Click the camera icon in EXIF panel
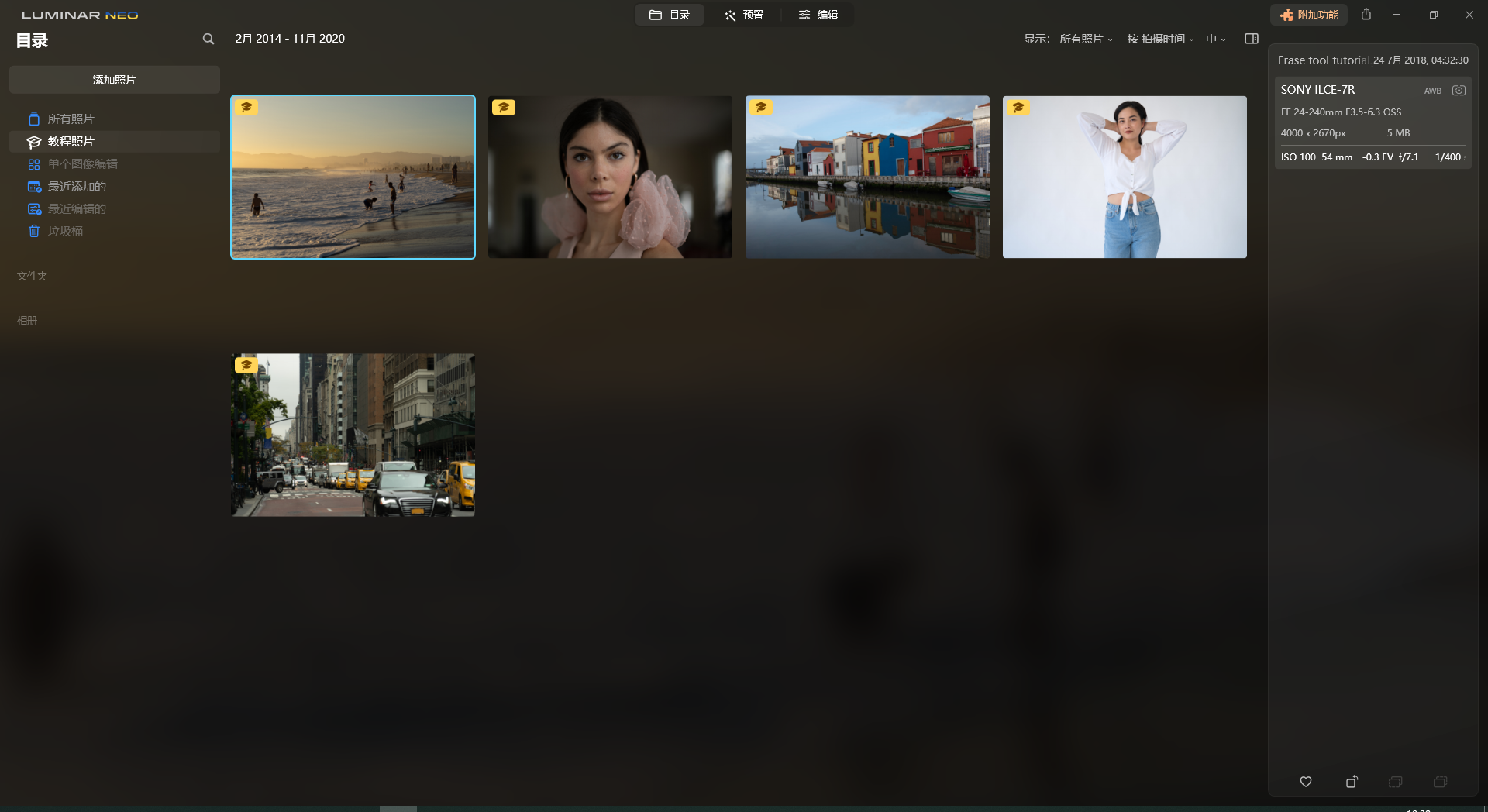 click(x=1458, y=91)
